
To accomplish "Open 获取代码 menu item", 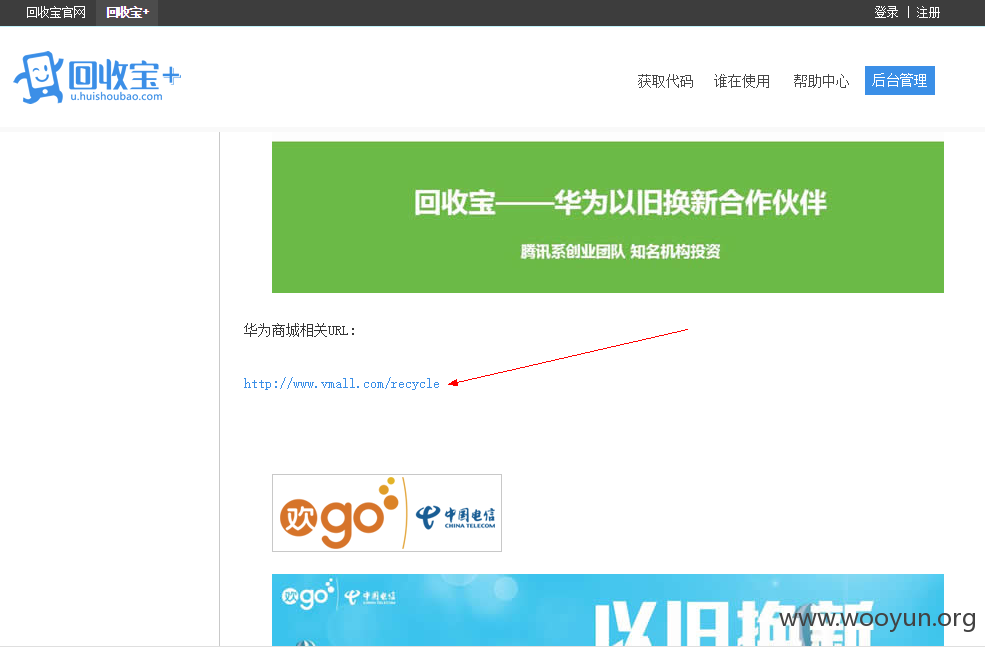I will (x=665, y=81).
